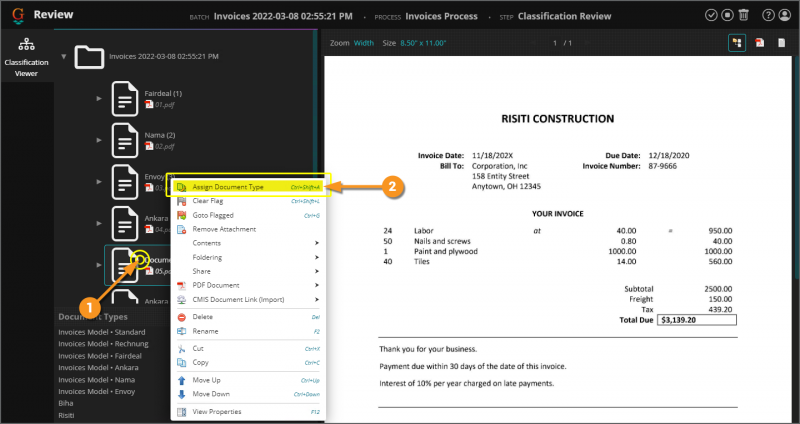Choose Remove Attachment in context menu
800x424 pixels.
point(249,230)
